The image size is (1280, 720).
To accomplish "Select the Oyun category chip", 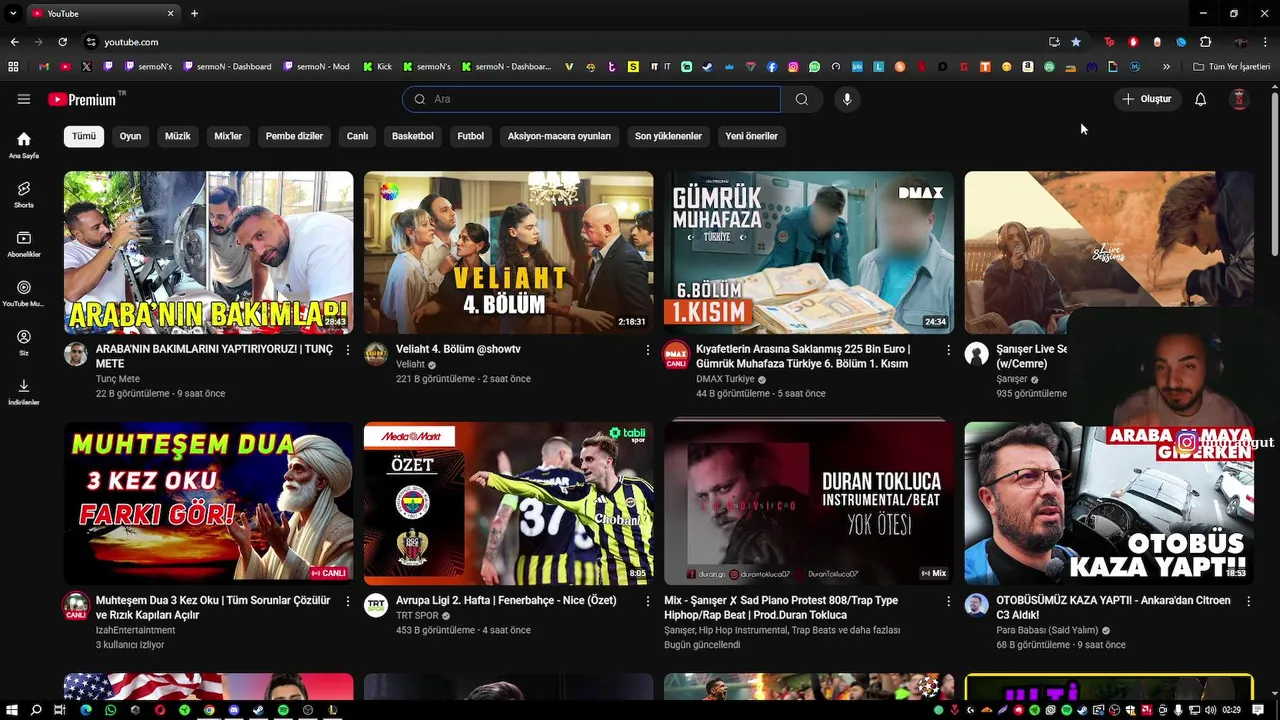I will tap(131, 136).
